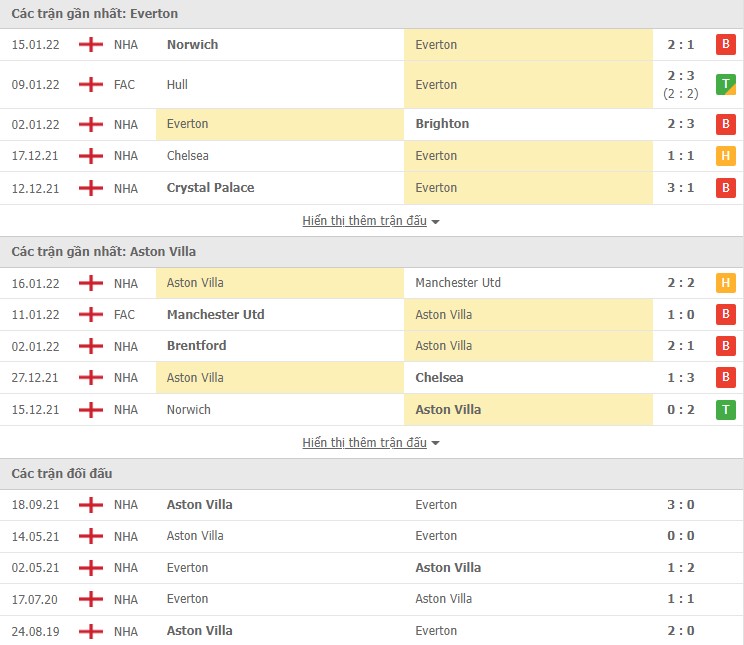The width and height of the screenshot is (744, 645).
Task: Click the England flag beside 15.01.22 match
Action: (x=91, y=45)
